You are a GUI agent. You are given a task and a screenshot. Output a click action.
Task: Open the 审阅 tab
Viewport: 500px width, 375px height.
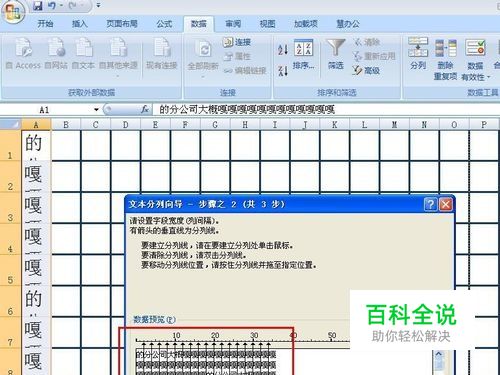233,24
